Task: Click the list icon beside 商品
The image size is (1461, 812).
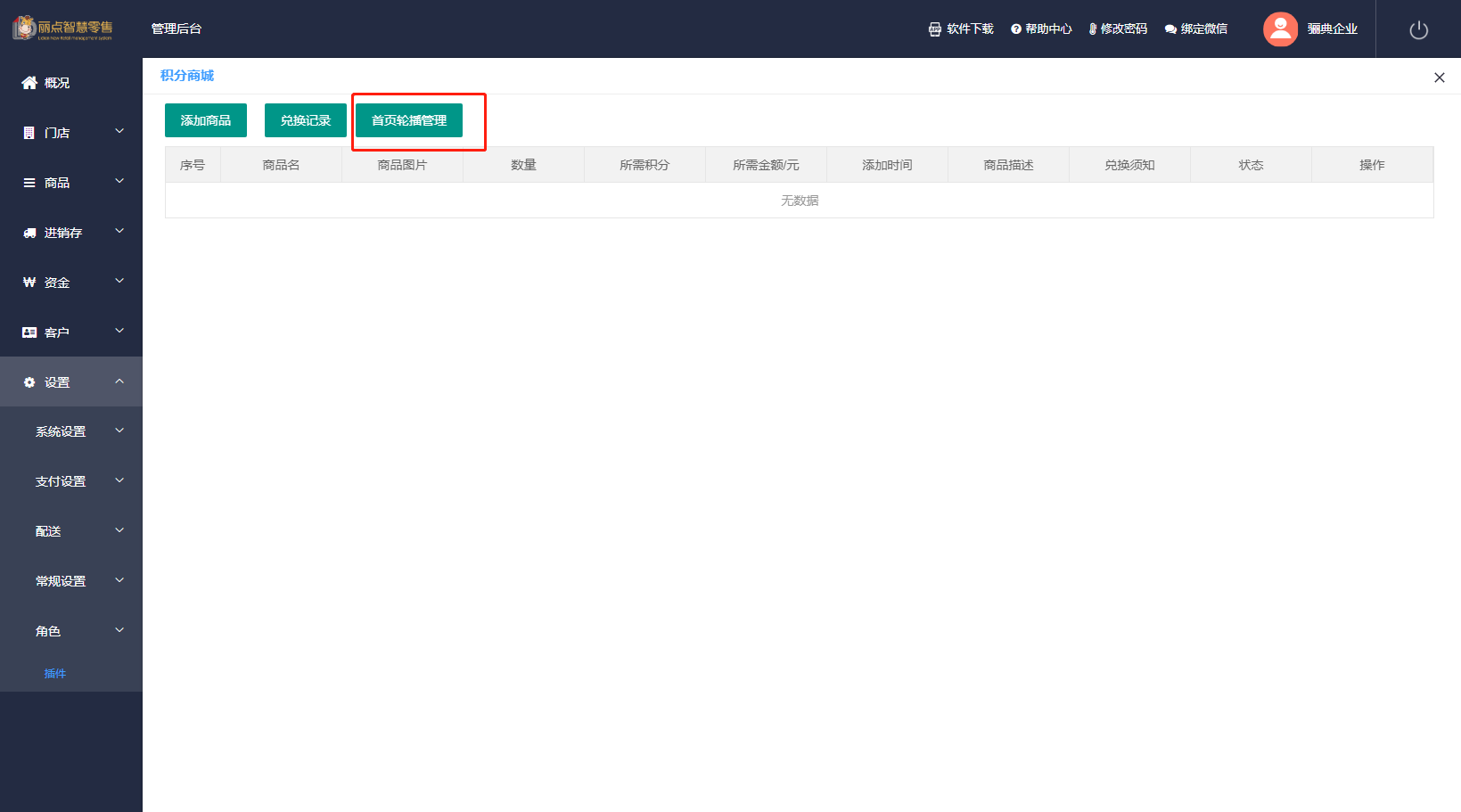Action: point(29,183)
